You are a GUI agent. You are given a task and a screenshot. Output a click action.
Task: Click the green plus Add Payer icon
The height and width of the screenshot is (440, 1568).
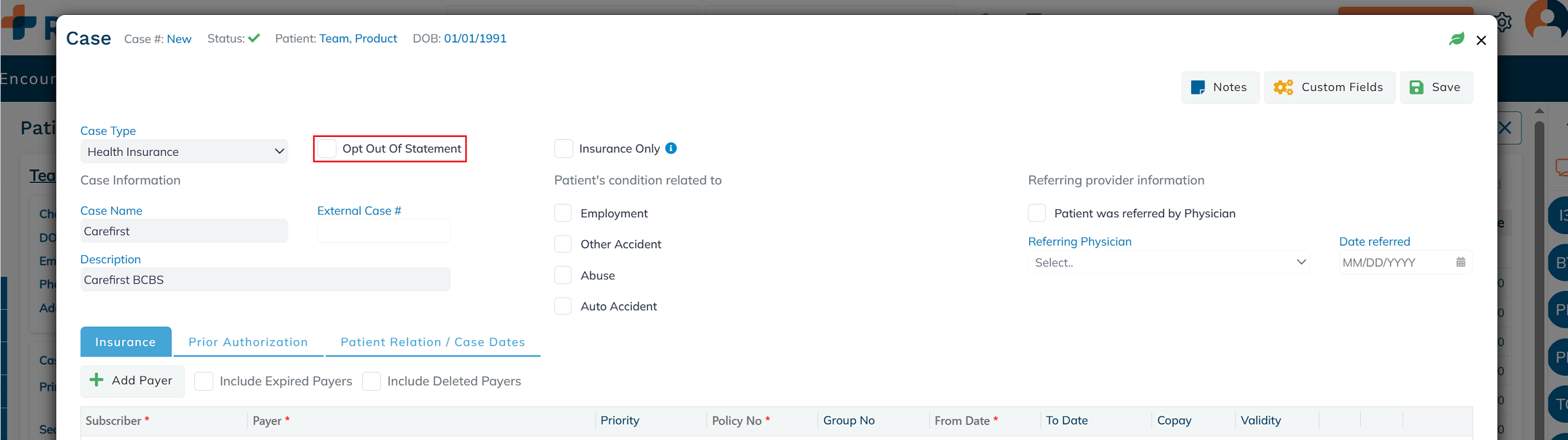[97, 380]
